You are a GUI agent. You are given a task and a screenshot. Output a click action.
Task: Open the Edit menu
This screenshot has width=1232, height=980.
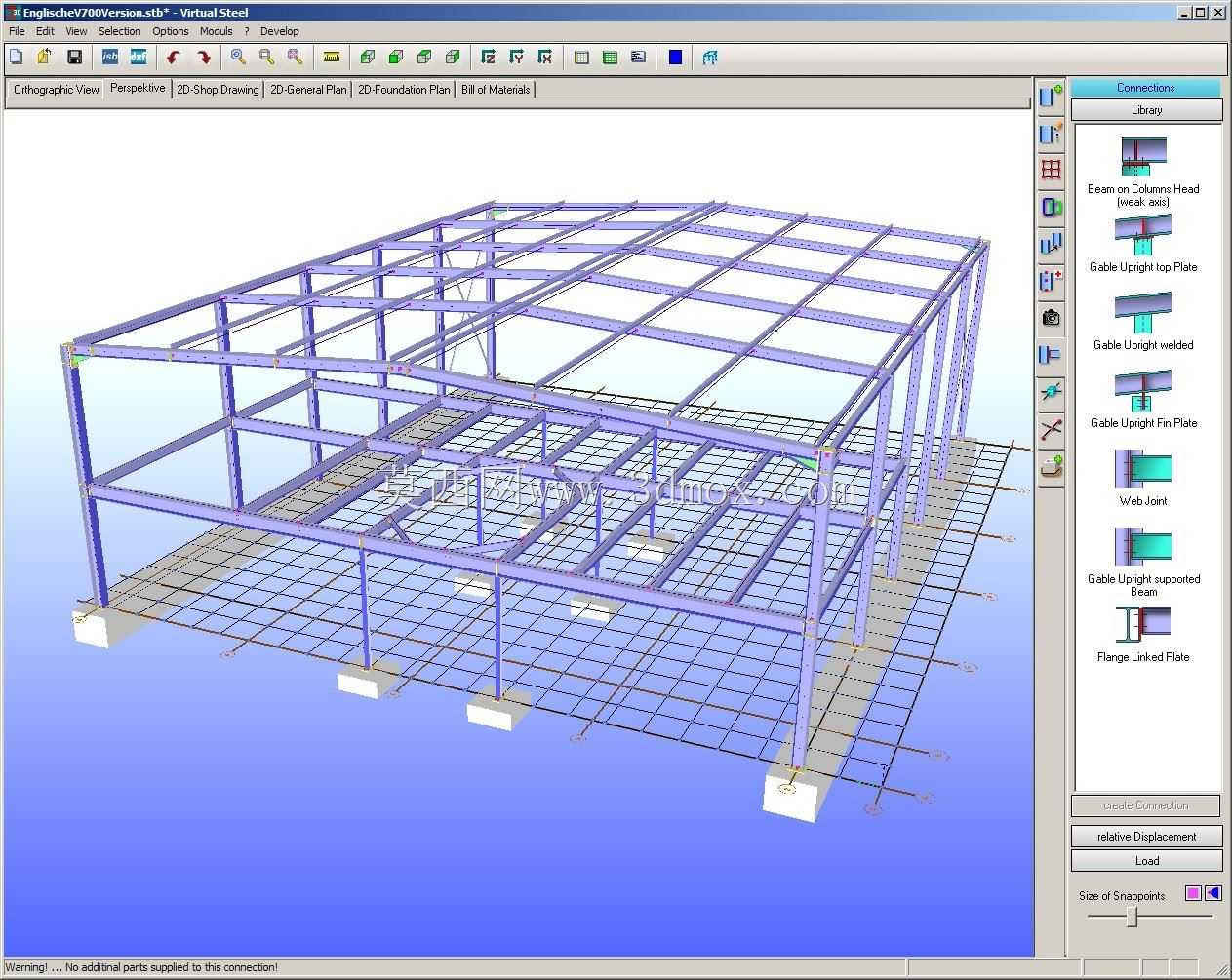[45, 31]
